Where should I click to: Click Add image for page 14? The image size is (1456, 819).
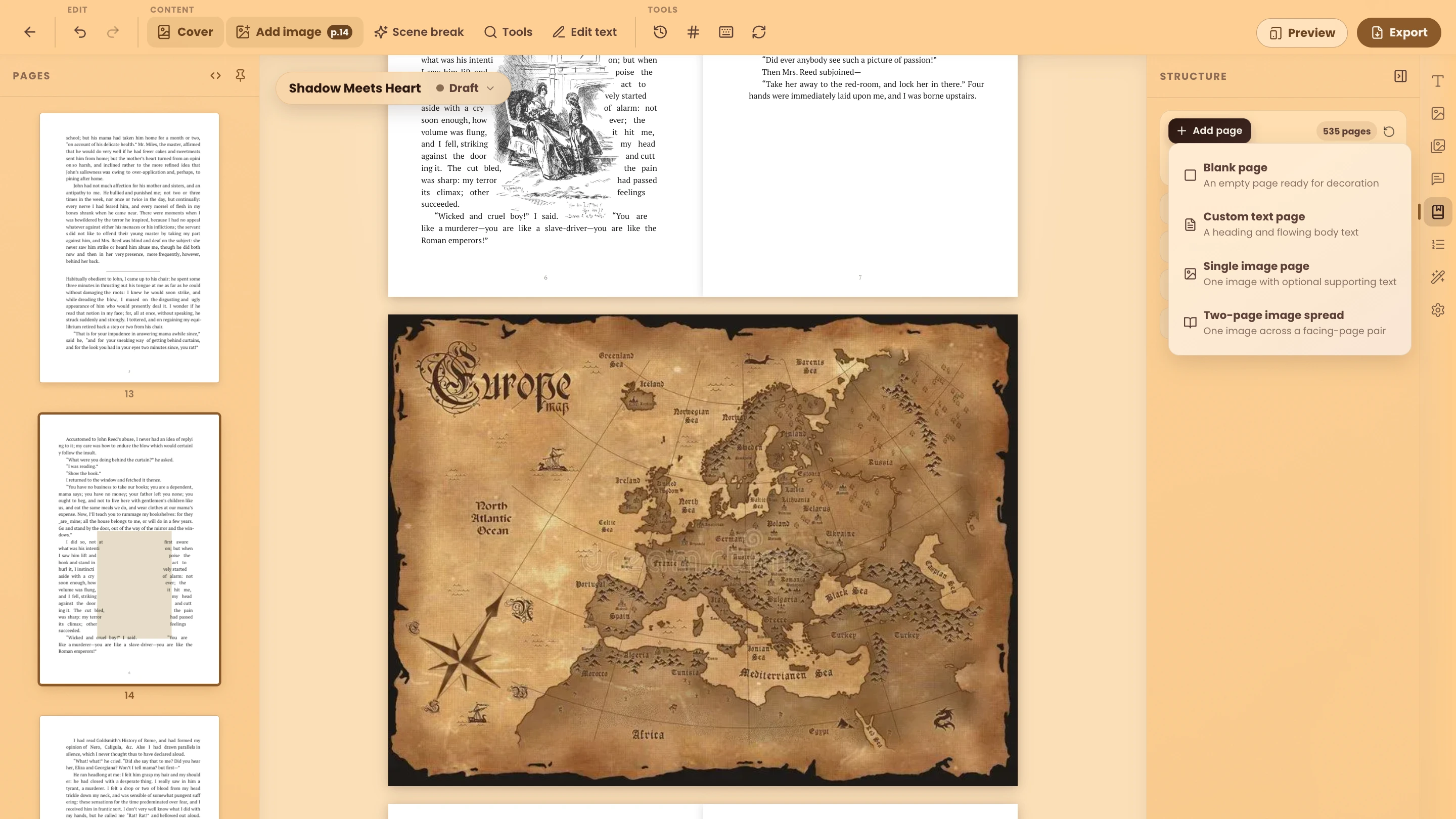[x=294, y=32]
